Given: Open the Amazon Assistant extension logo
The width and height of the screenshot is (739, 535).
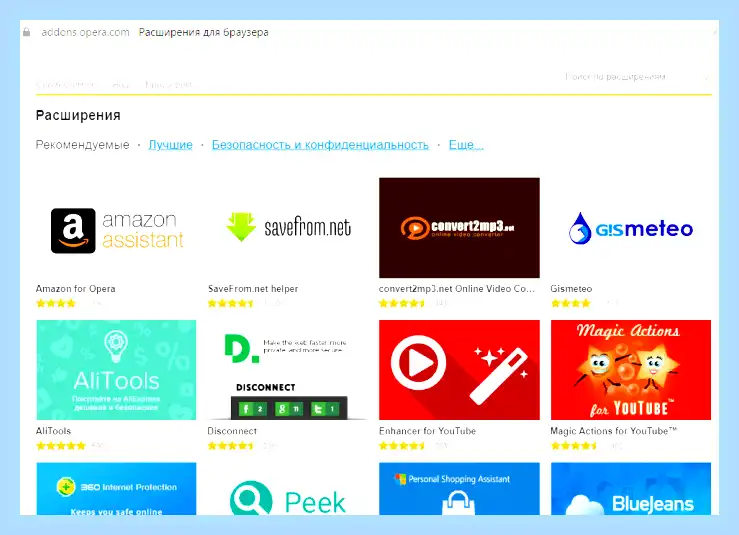Looking at the screenshot, I should [116, 230].
